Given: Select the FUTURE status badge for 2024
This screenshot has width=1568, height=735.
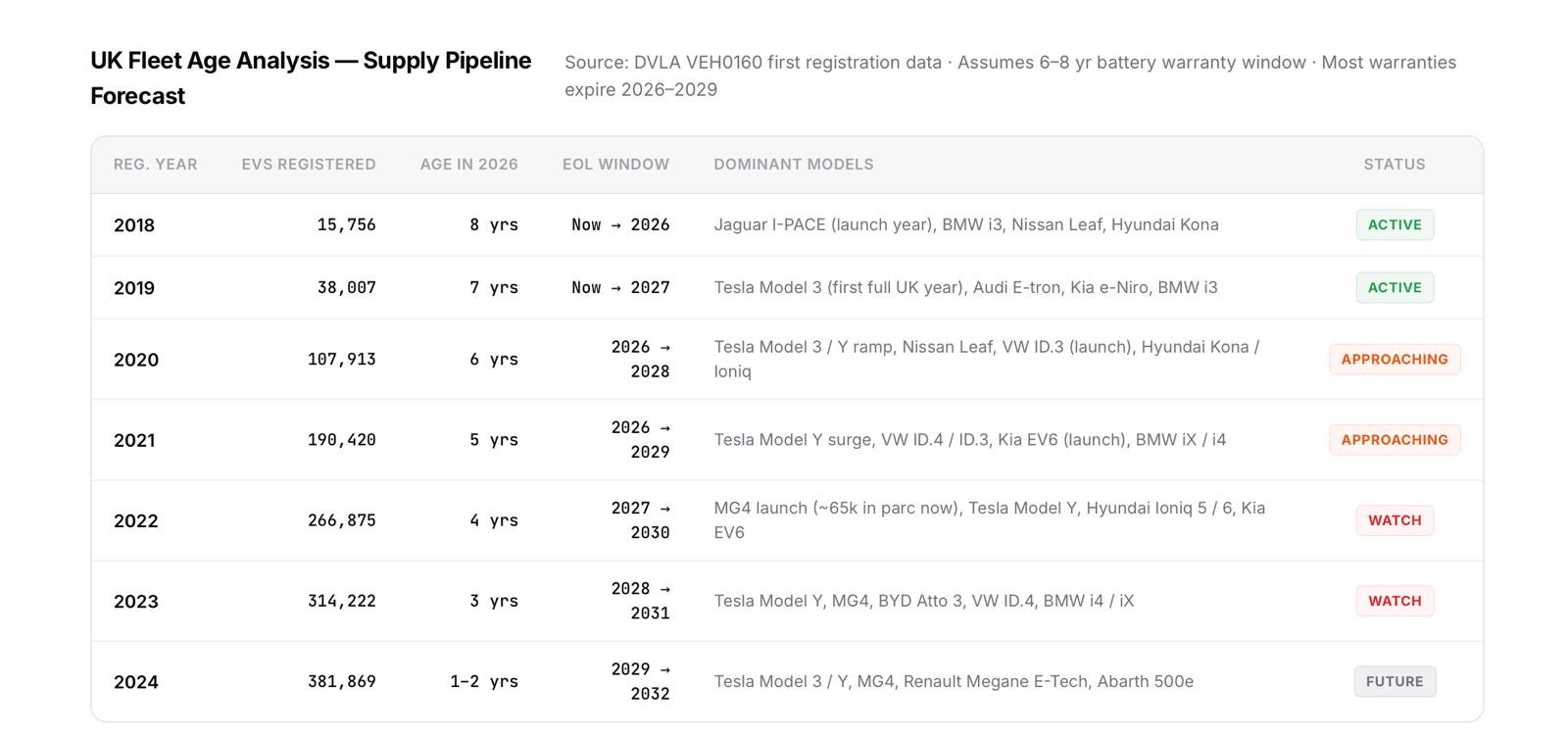Looking at the screenshot, I should [1394, 681].
